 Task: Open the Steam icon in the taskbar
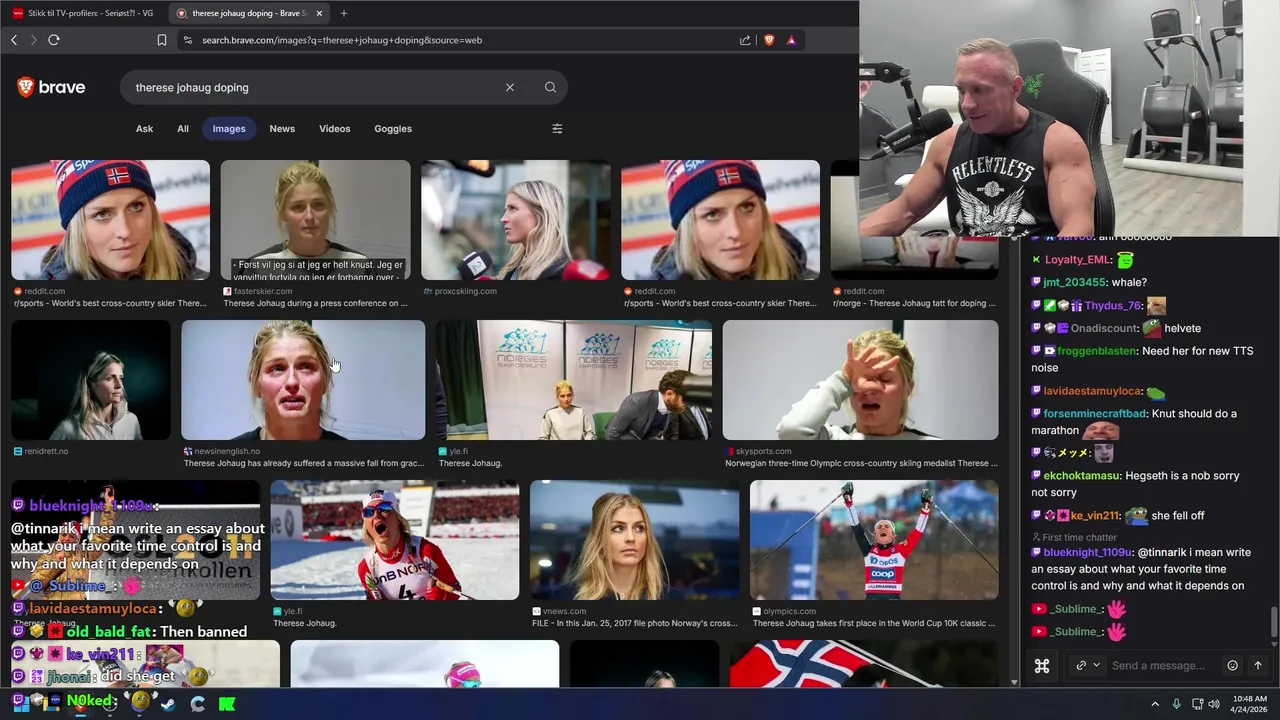tap(170, 704)
